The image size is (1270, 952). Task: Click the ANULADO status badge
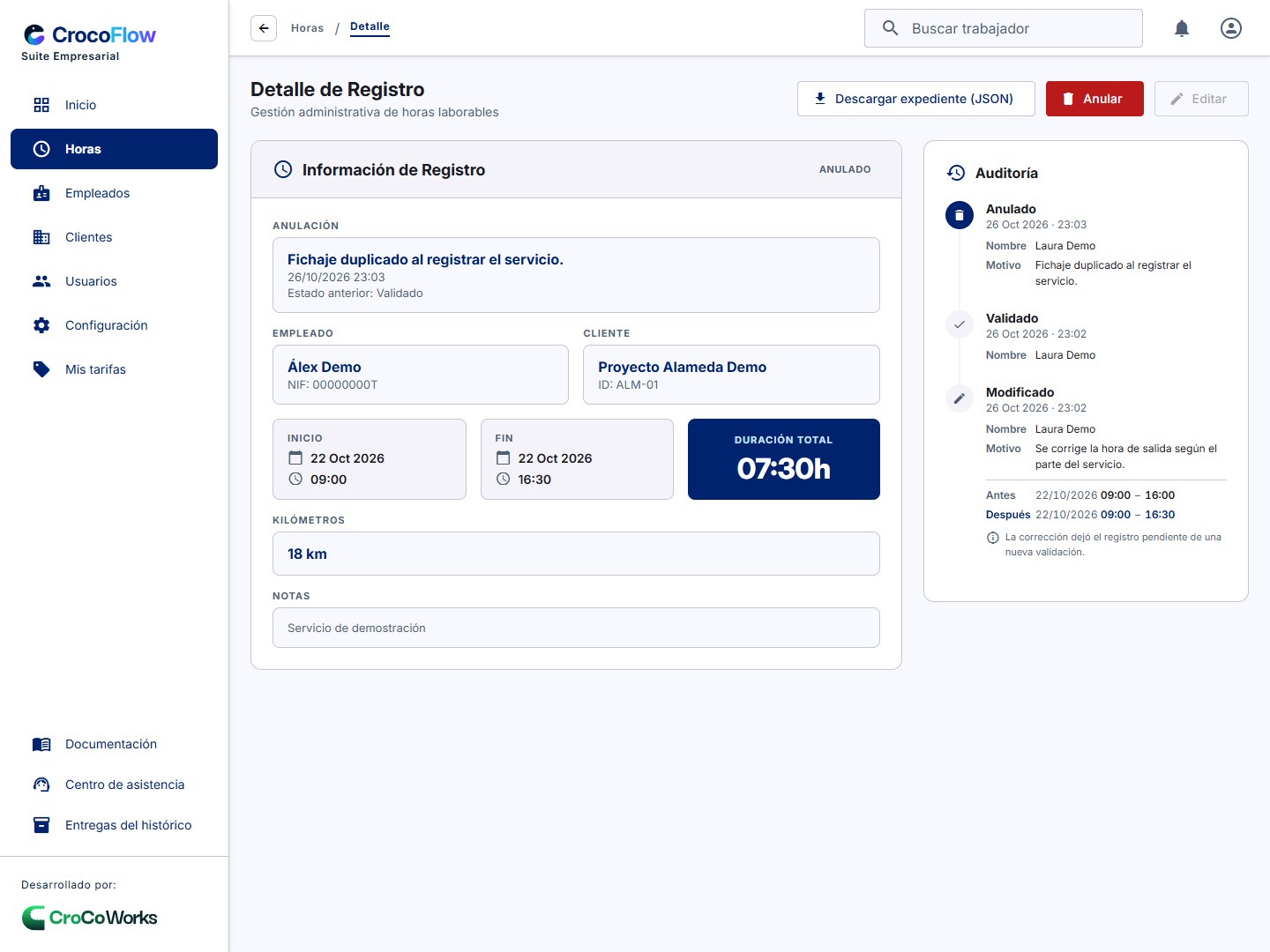[x=845, y=169]
